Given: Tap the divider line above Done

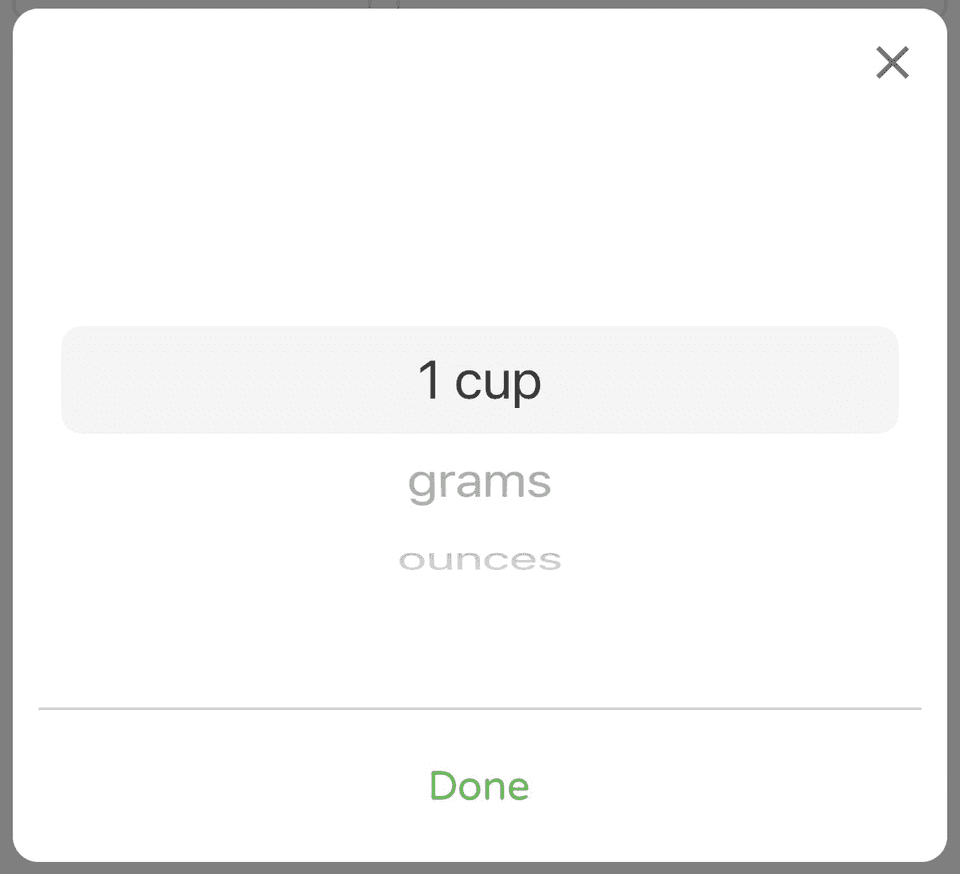Looking at the screenshot, I should (479, 708).
